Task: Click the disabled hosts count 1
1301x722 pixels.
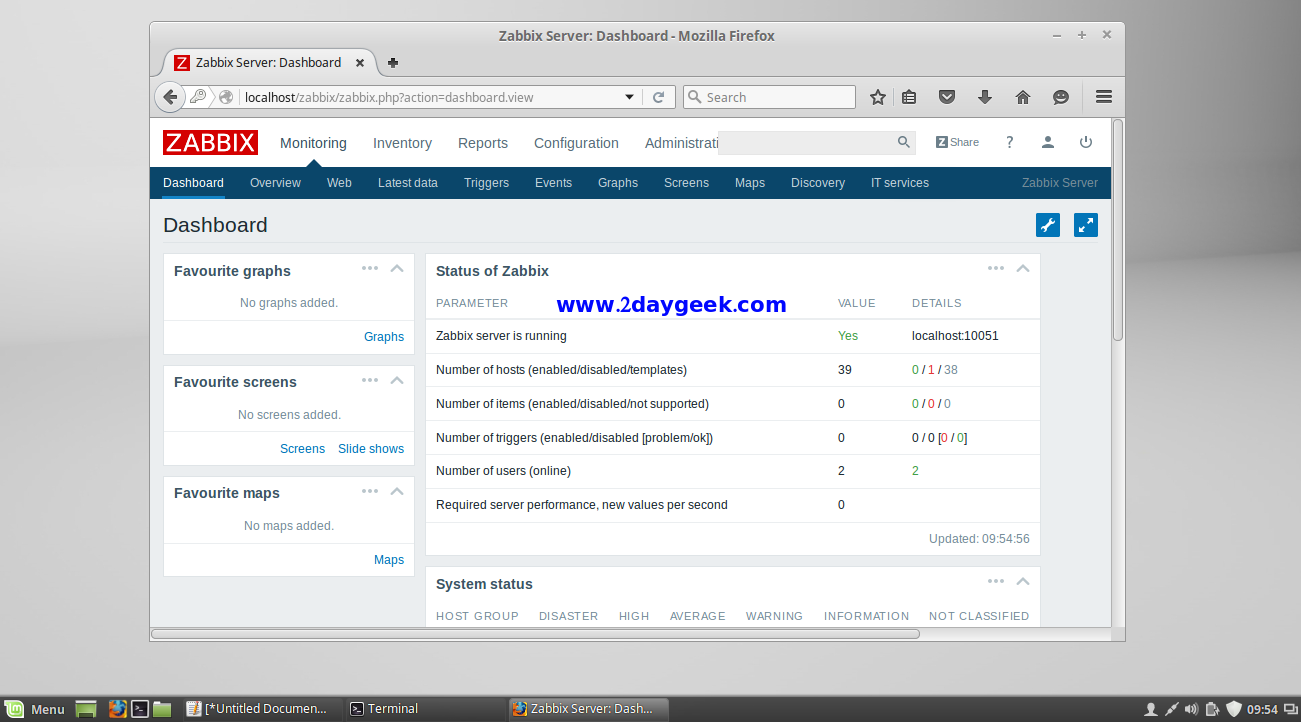Action: [930, 370]
